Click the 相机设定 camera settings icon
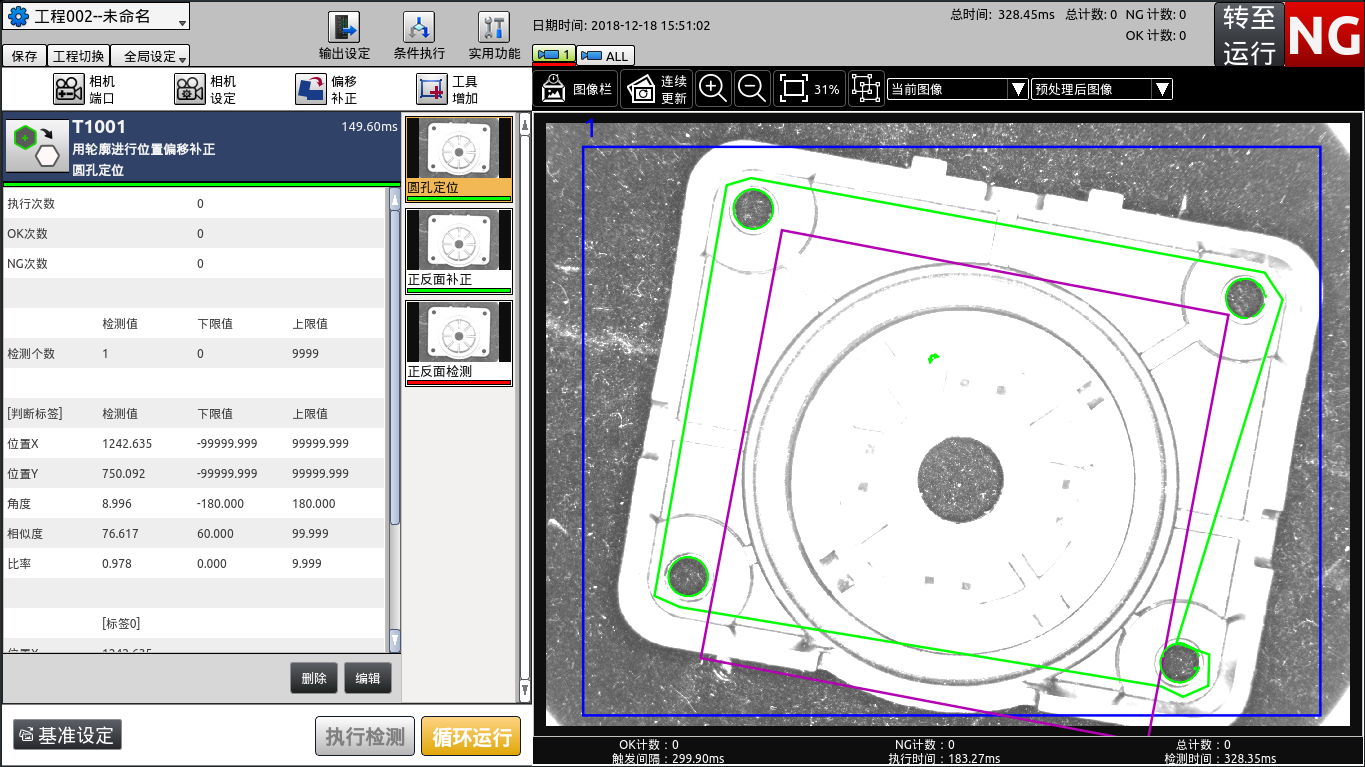This screenshot has width=1365, height=767. 190,89
